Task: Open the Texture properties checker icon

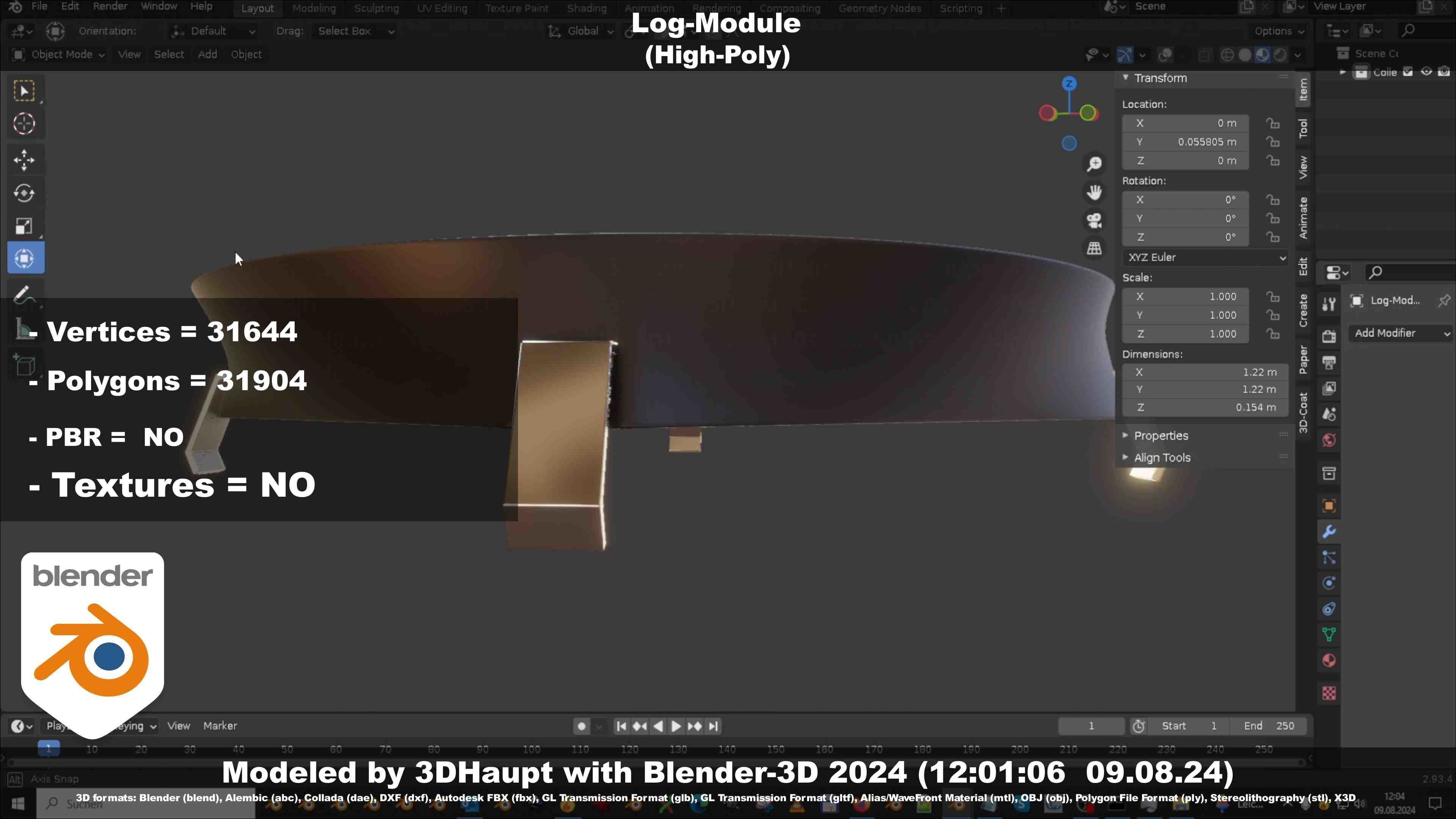Action: click(x=1329, y=693)
